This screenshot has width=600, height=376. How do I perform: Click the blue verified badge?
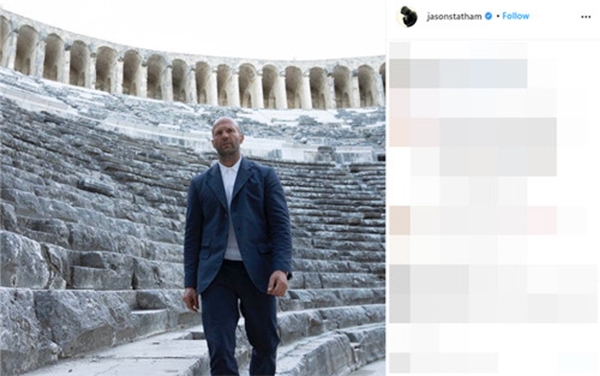pos(489,16)
